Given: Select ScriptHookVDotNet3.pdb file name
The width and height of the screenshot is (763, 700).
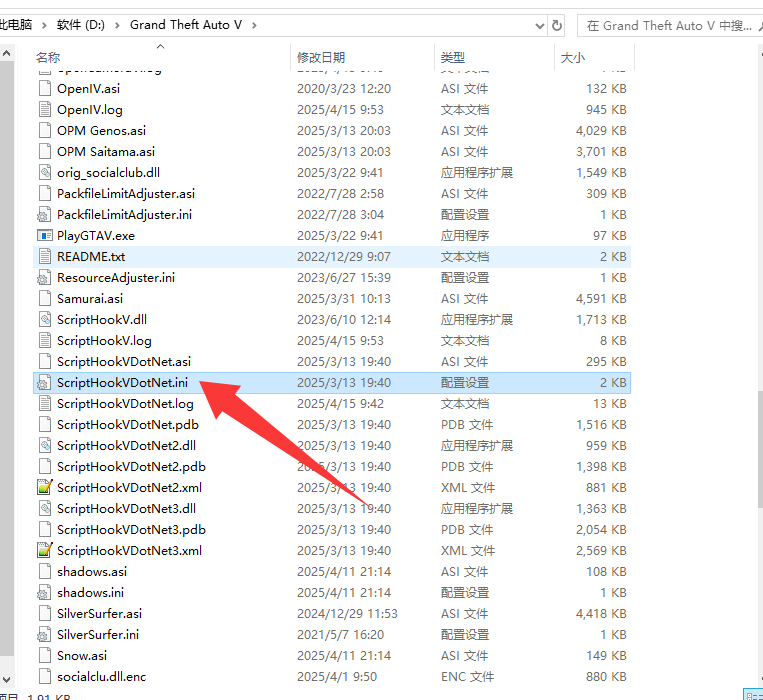Looking at the screenshot, I should click(x=131, y=529).
